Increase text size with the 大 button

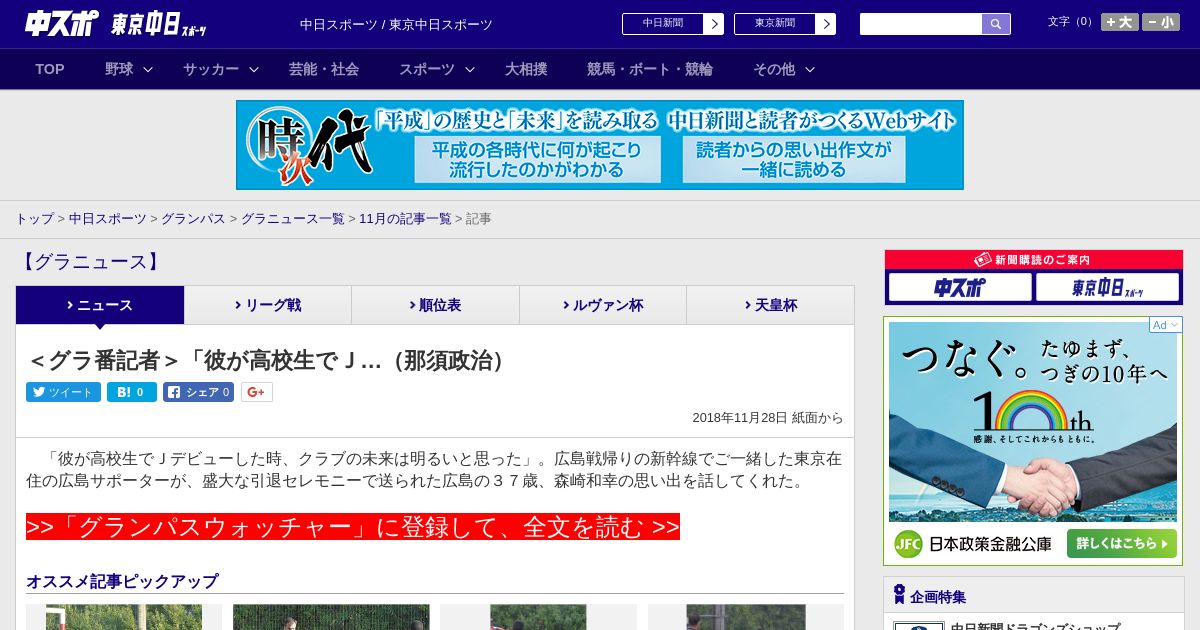[1120, 22]
